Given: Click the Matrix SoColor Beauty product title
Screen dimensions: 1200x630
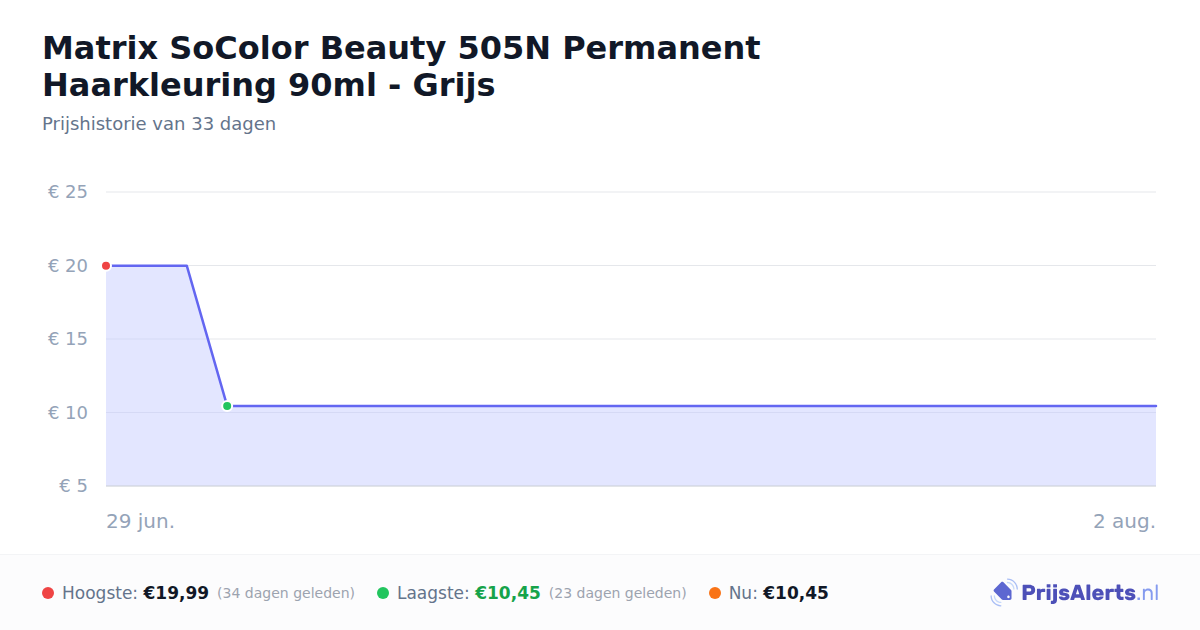Looking at the screenshot, I should pyautogui.click(x=401, y=66).
